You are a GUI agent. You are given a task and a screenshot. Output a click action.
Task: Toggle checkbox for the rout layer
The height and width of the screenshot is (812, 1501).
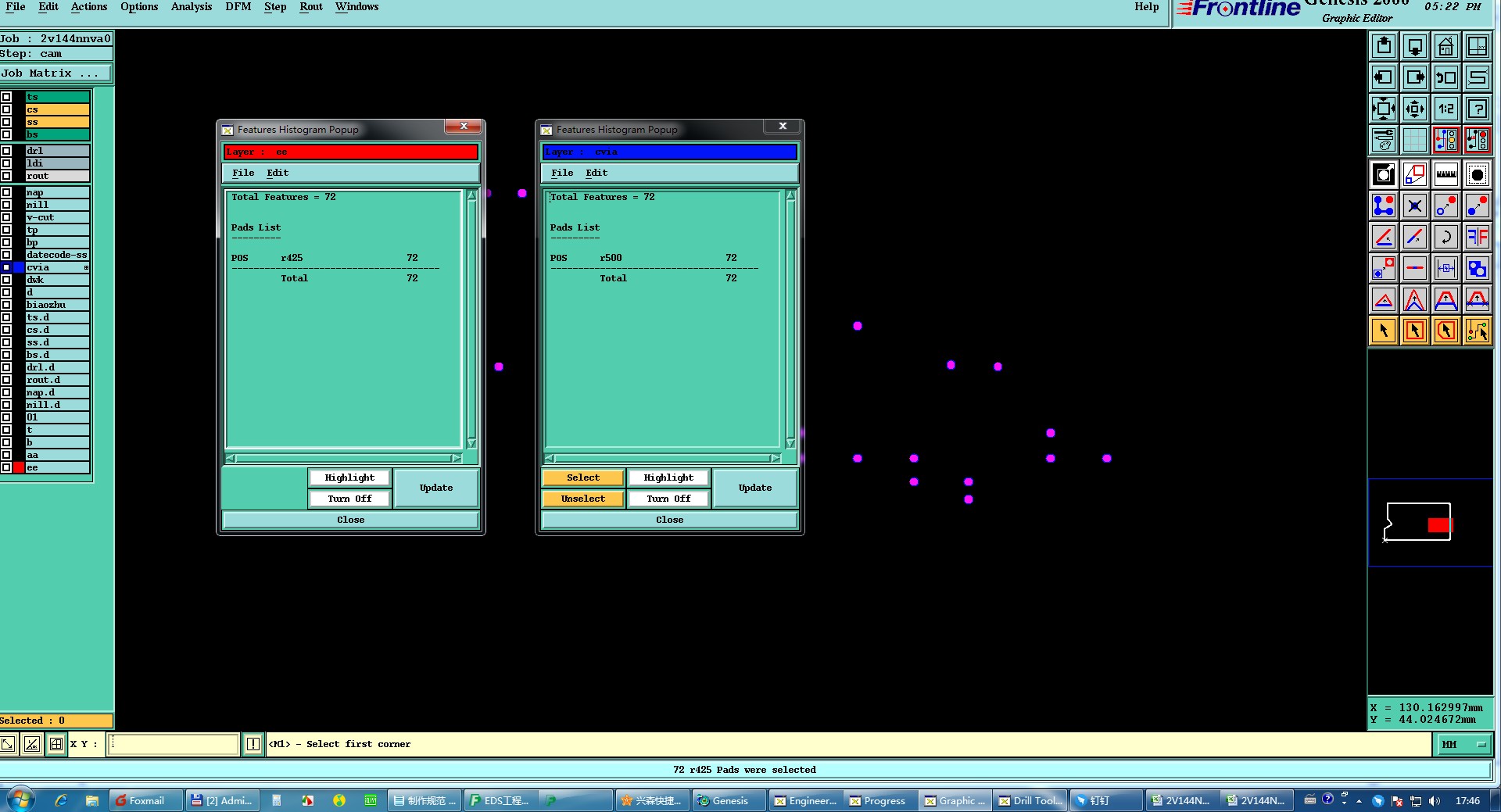(x=6, y=176)
